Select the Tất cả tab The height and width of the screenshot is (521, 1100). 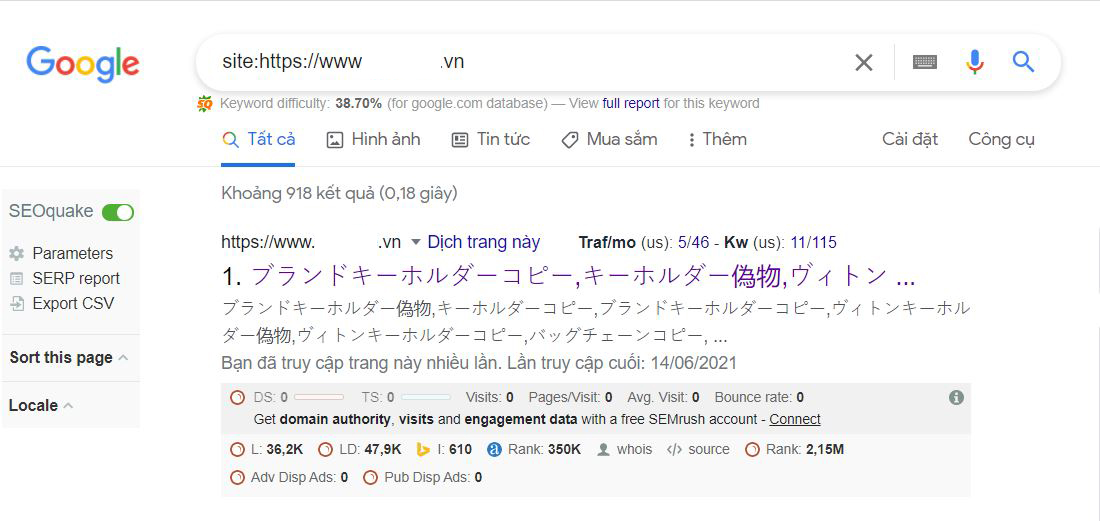click(x=258, y=140)
